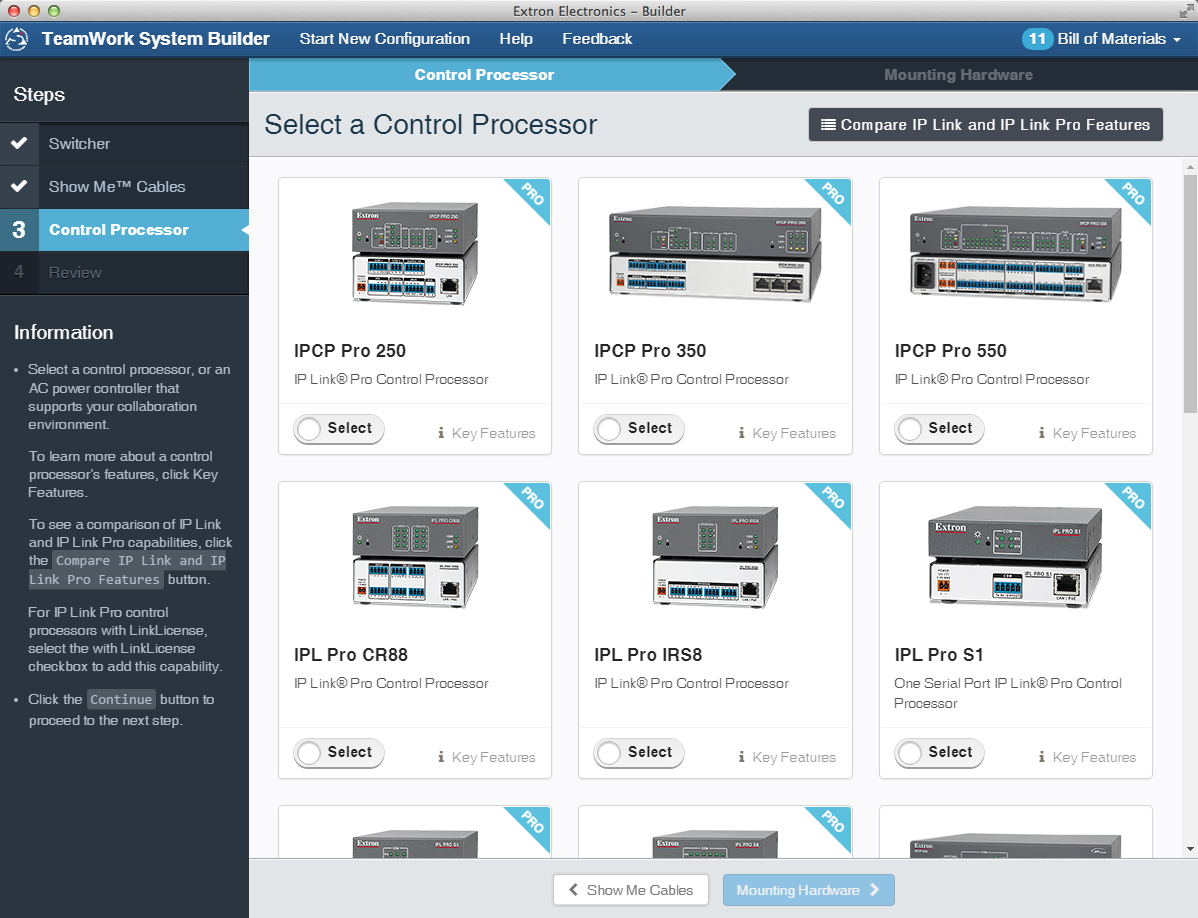The width and height of the screenshot is (1198, 918).
Task: Click the info icon beside IPL Pro IRS8 Key Features
Action: click(741, 757)
